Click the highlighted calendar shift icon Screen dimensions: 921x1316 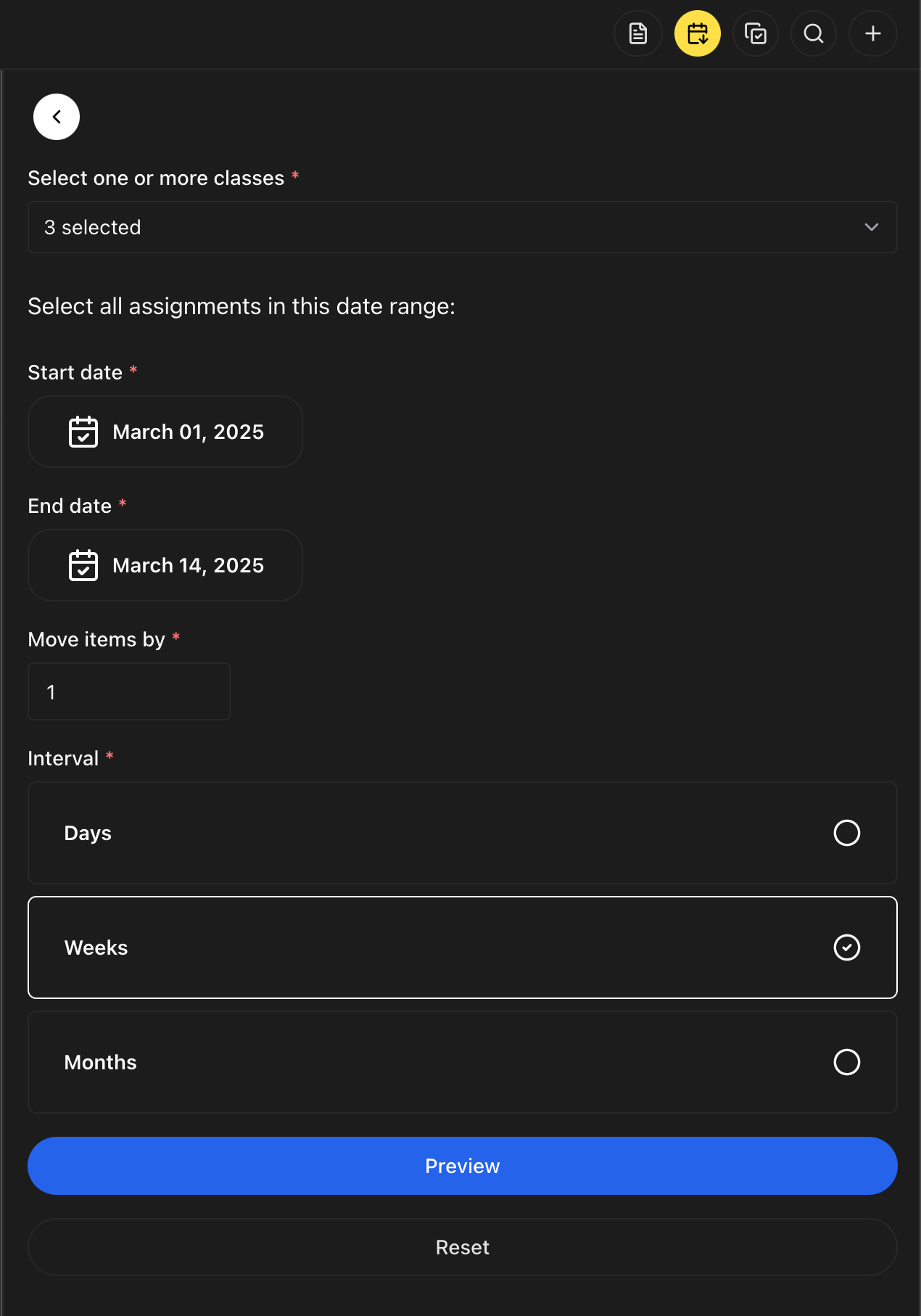(697, 33)
